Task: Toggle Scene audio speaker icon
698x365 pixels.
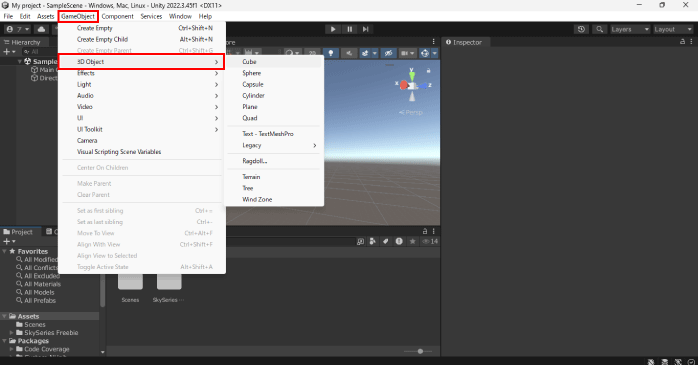Action: [349, 53]
